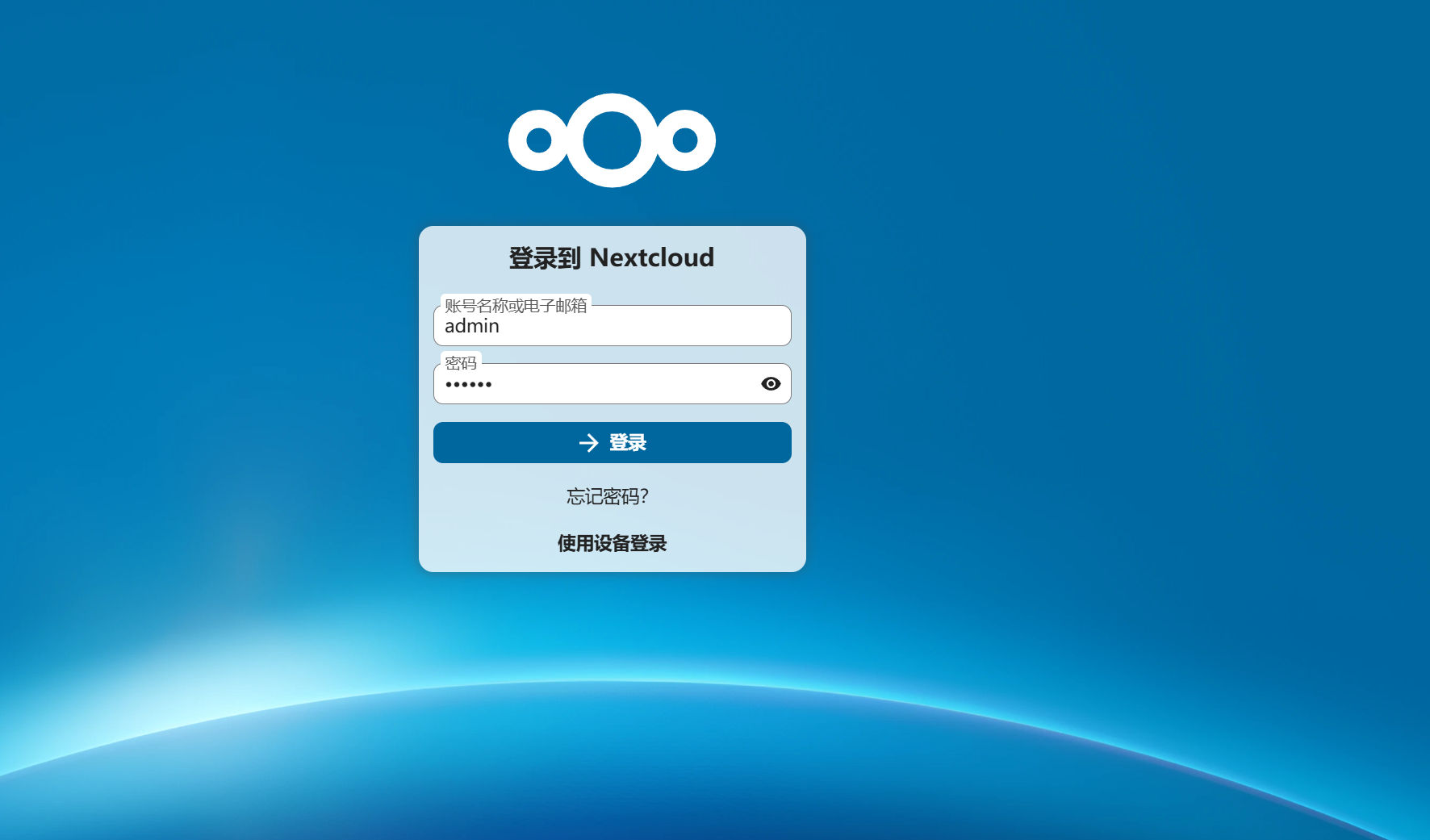This screenshot has width=1430, height=840.
Task: Click the Nextcloud logo
Action: click(612, 140)
